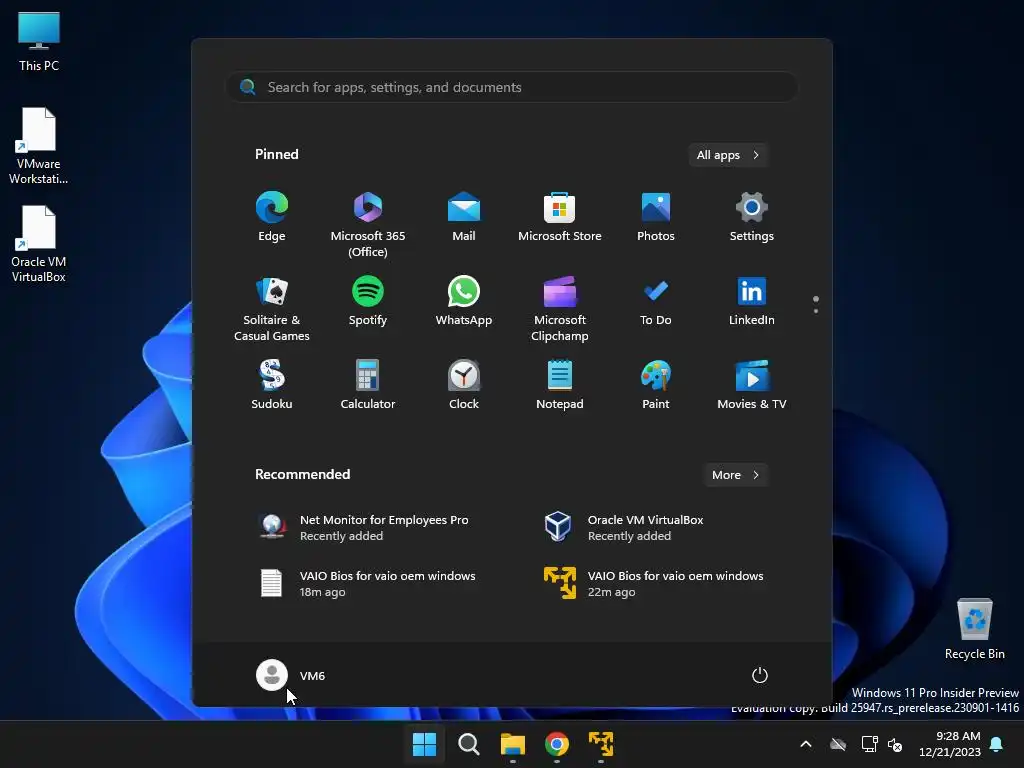Viewport: 1024px width, 768px height.
Task: Open Spotify
Action: coord(368,302)
